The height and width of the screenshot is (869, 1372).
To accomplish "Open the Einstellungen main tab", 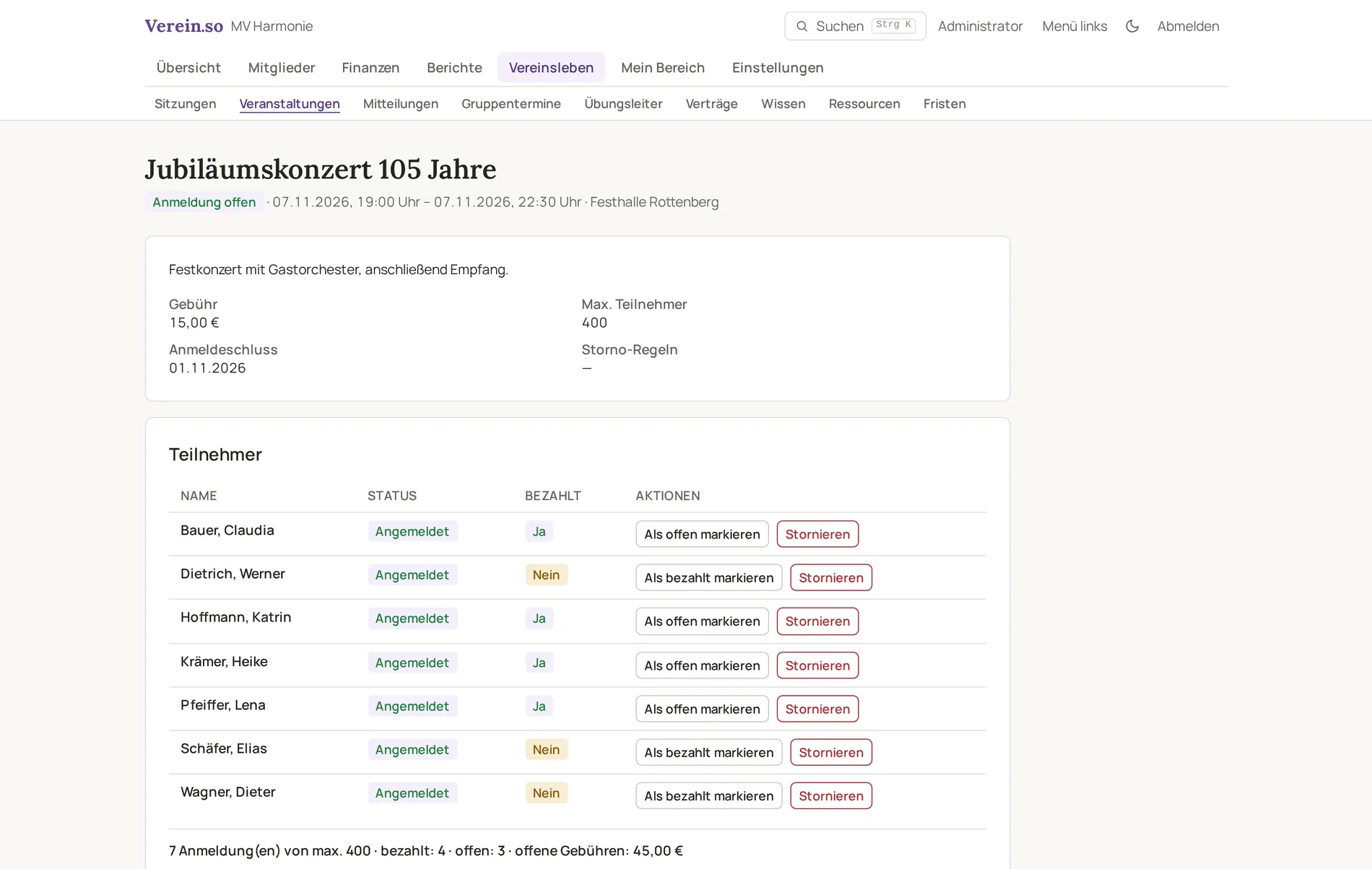I will click(x=778, y=67).
